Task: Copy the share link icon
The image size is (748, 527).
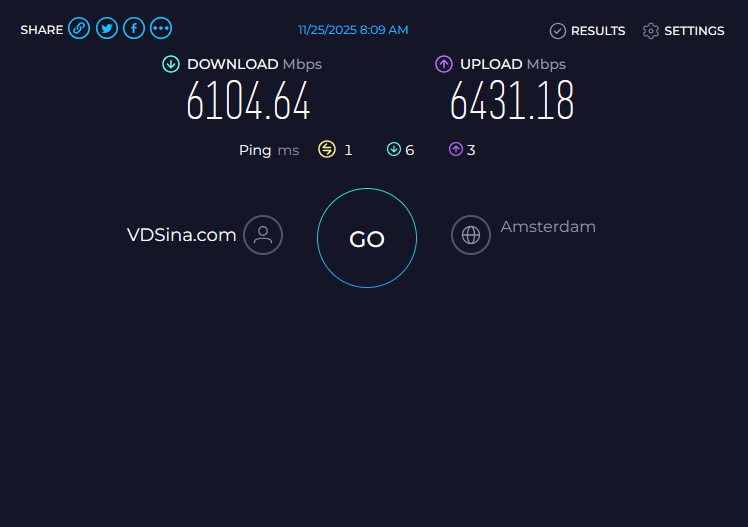Action: [79, 29]
